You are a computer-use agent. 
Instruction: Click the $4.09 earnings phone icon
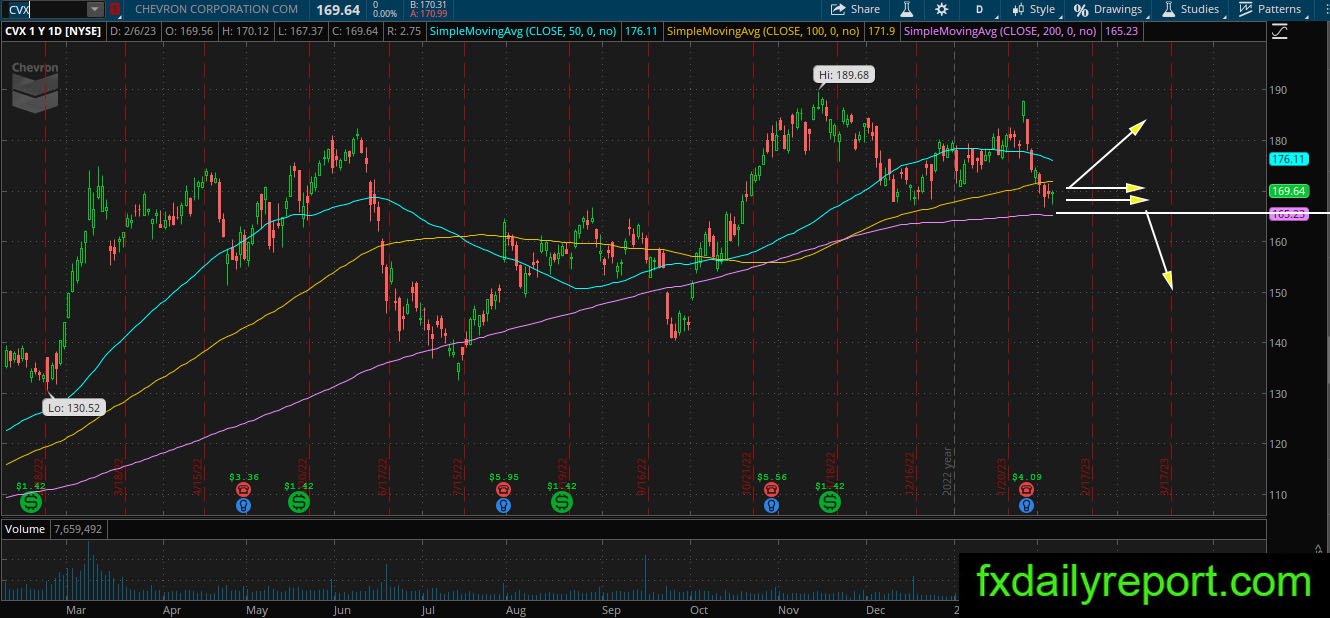pyautogui.click(x=1025, y=489)
